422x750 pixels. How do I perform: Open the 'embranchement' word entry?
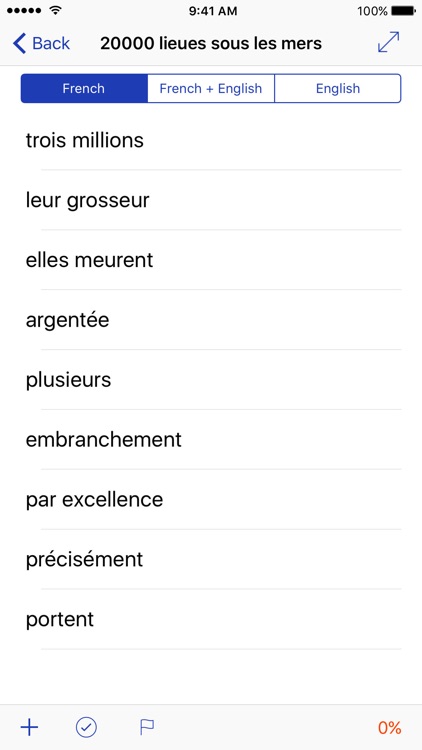click(x=211, y=440)
